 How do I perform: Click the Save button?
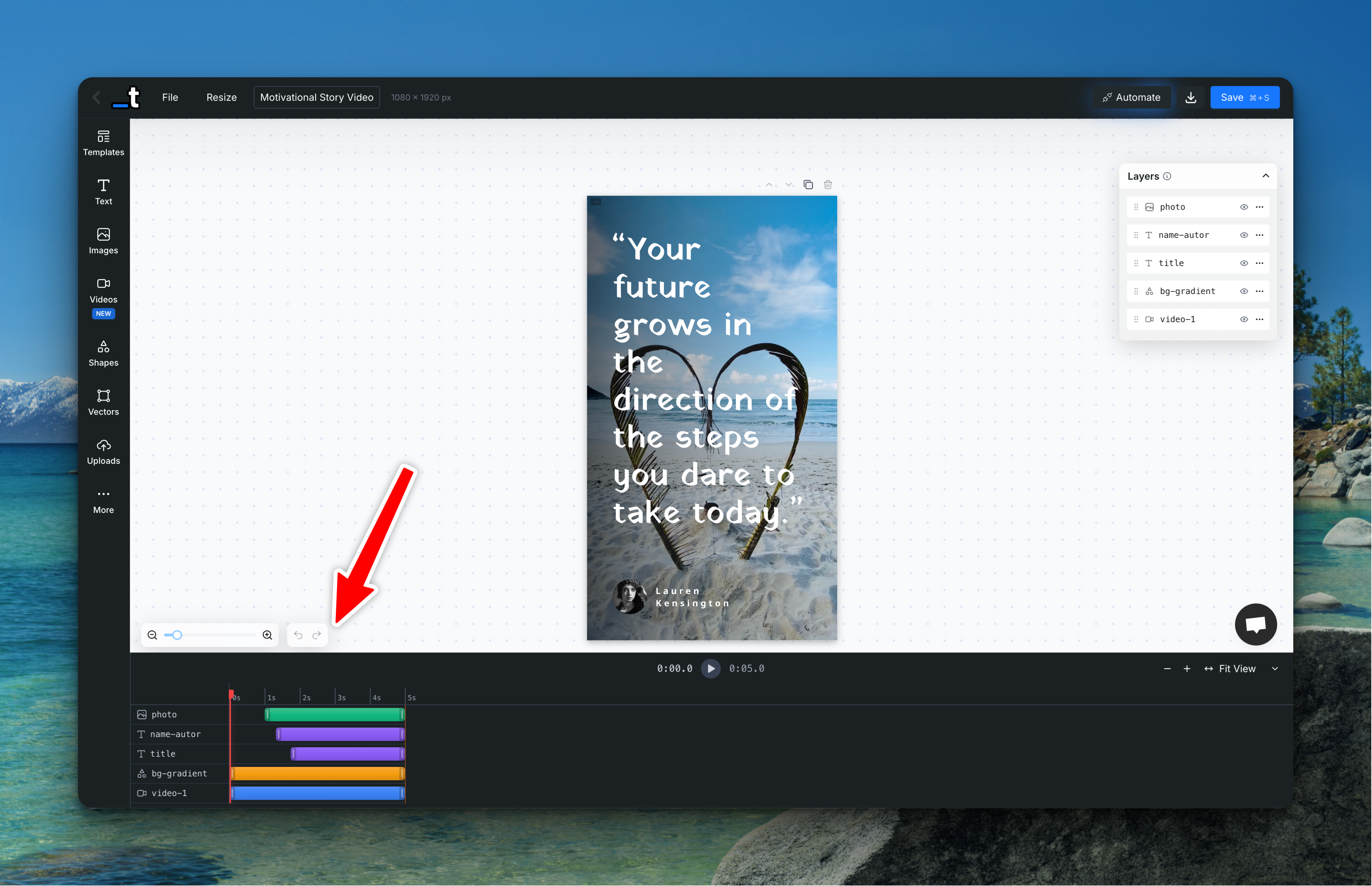[x=1245, y=97]
